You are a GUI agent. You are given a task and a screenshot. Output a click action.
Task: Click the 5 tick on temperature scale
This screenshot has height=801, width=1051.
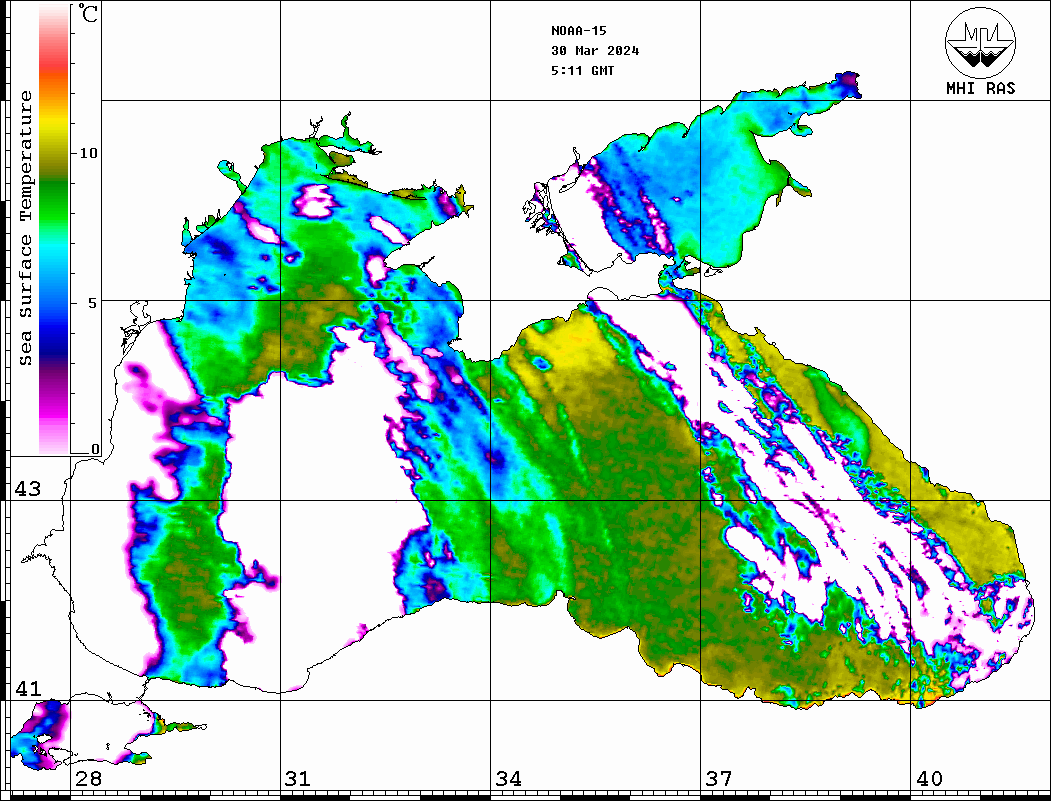(x=92, y=303)
